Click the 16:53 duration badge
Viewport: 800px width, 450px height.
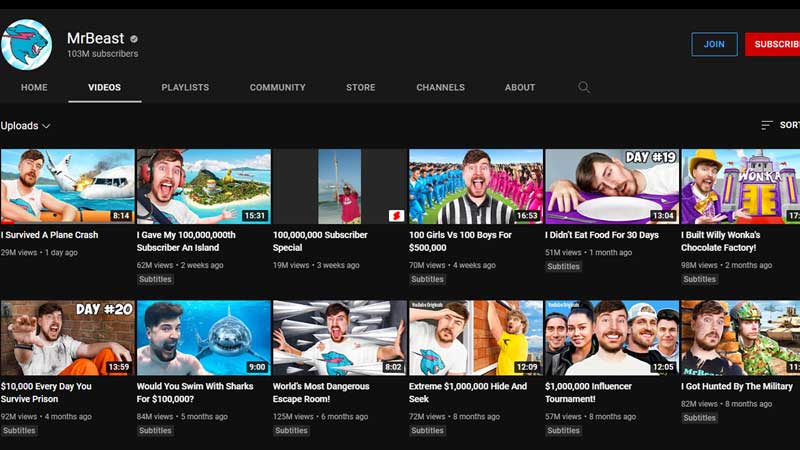coord(527,216)
